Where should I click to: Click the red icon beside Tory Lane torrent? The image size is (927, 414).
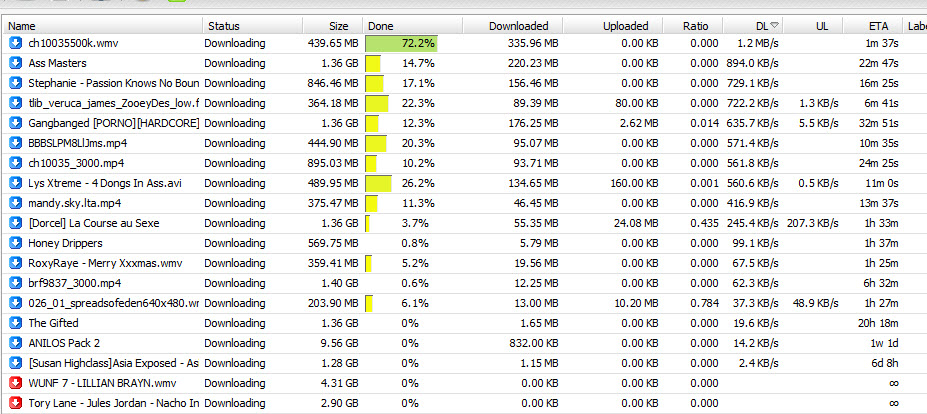click(15, 403)
